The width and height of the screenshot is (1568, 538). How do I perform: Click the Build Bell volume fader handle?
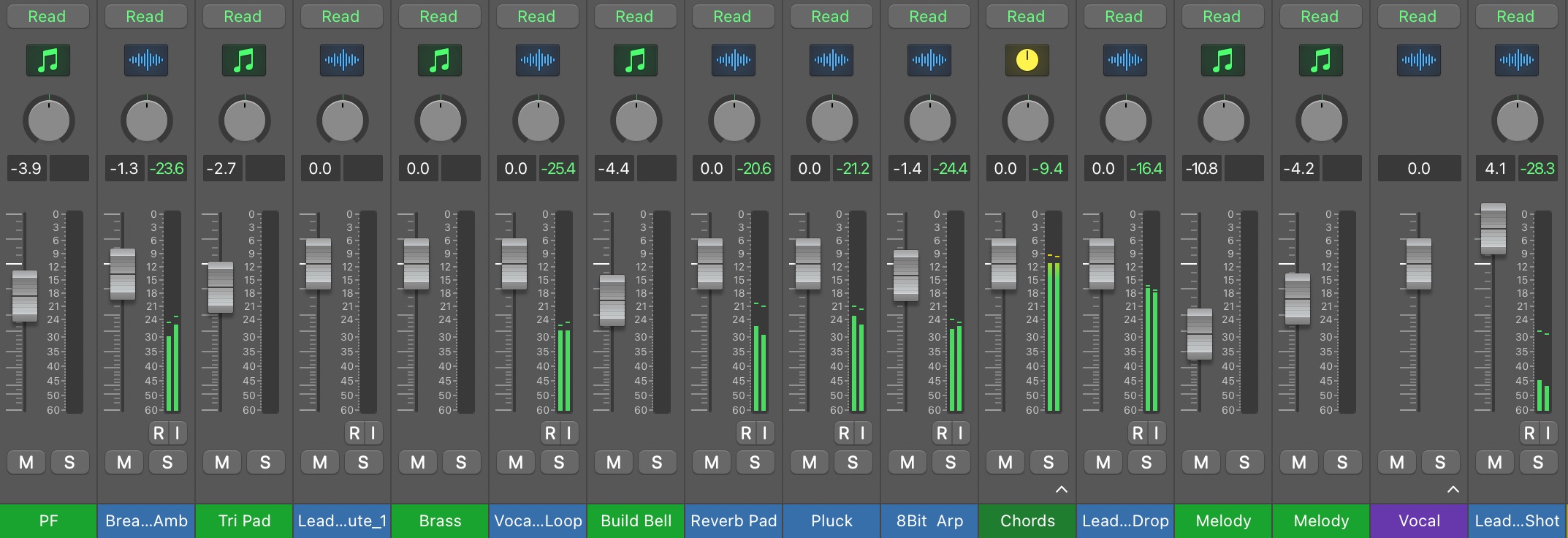tap(612, 300)
